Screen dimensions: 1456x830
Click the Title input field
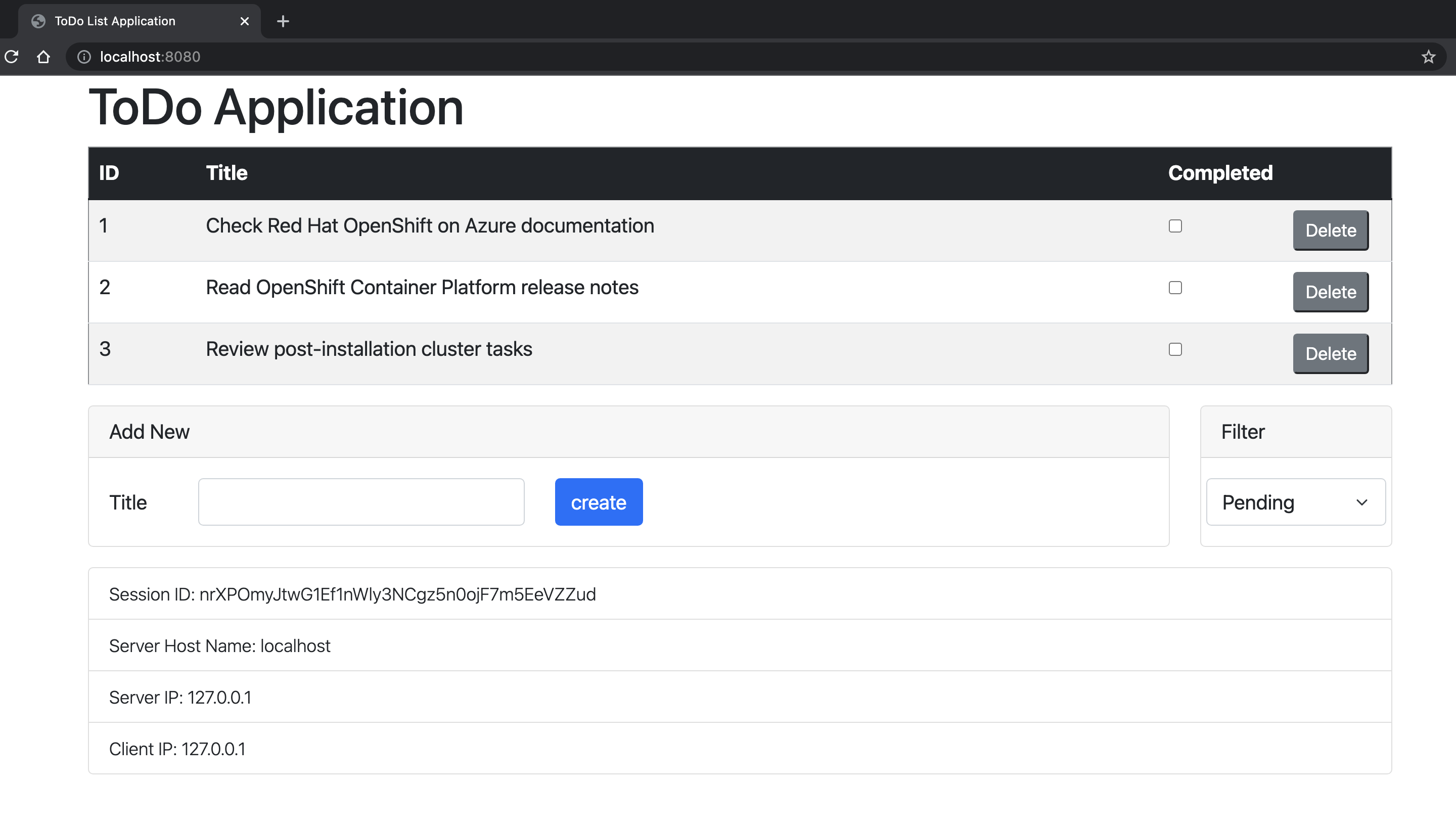[361, 501]
